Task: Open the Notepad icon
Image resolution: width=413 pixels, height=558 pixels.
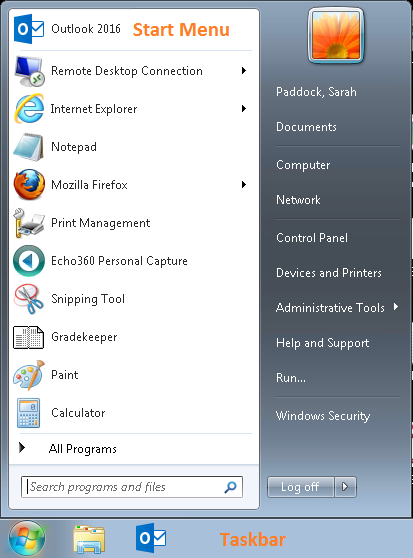Action: (x=28, y=147)
